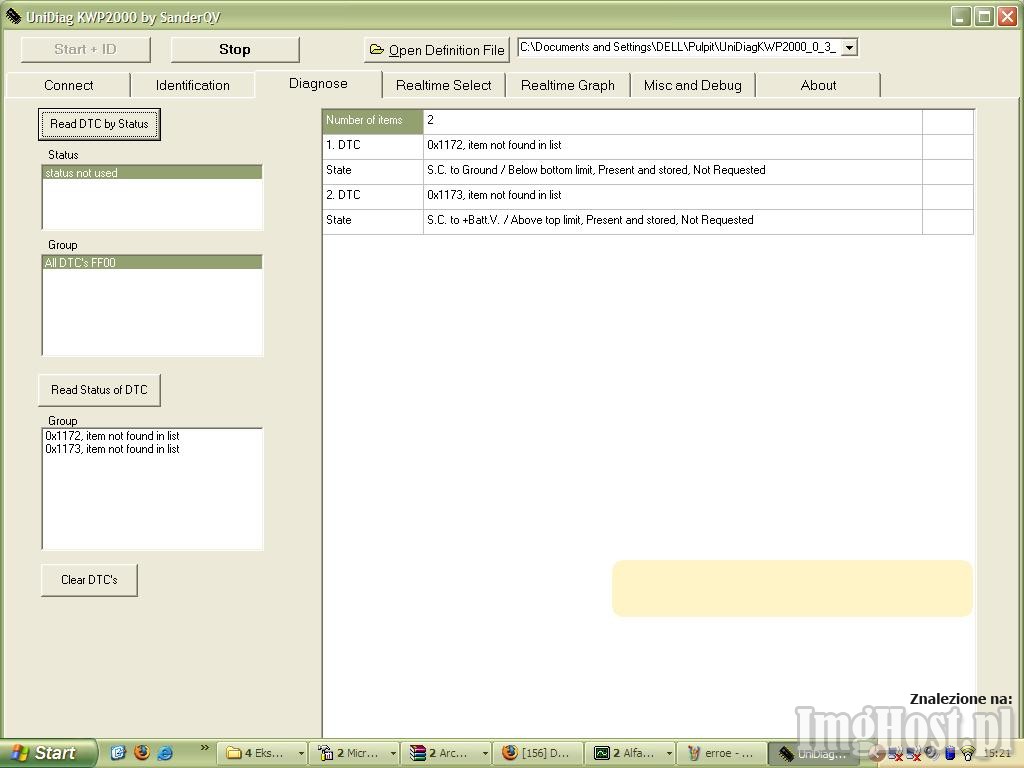Switch to Misc and Debug tab

(x=693, y=86)
